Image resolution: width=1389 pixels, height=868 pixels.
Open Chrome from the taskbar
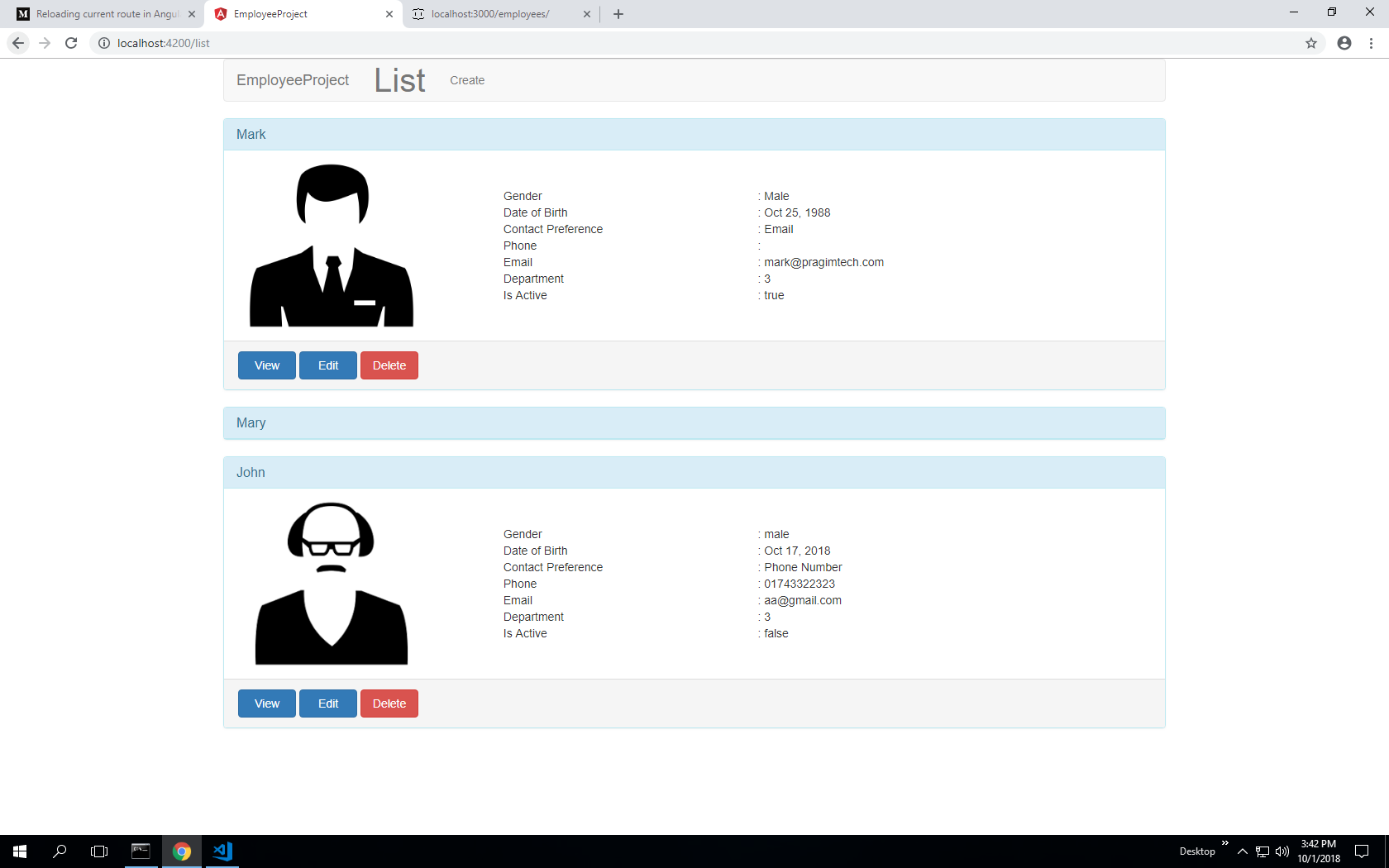coord(181,851)
